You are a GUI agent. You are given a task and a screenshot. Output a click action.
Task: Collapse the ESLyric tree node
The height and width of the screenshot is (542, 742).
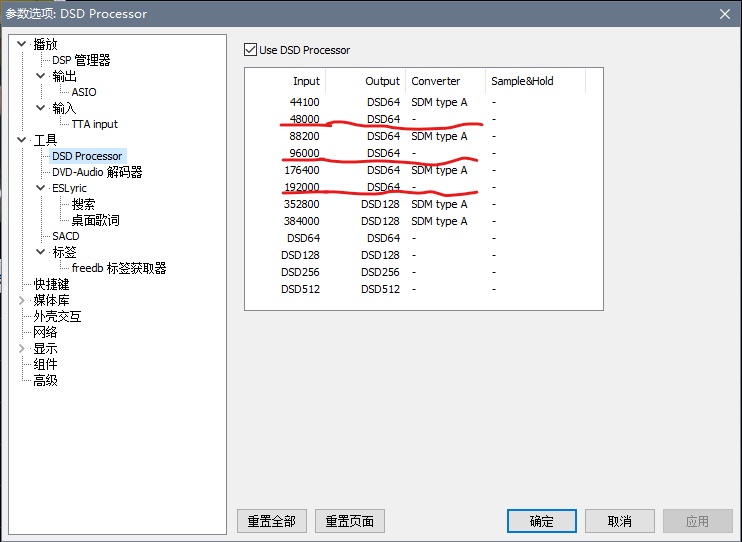coord(41,188)
